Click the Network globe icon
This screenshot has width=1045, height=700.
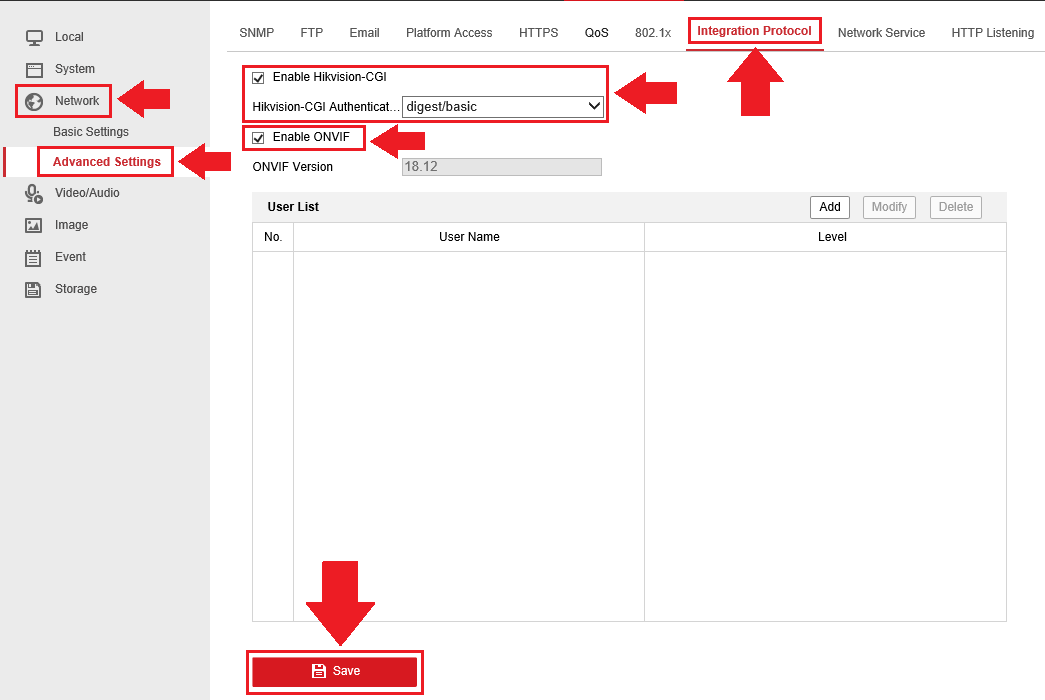(34, 101)
